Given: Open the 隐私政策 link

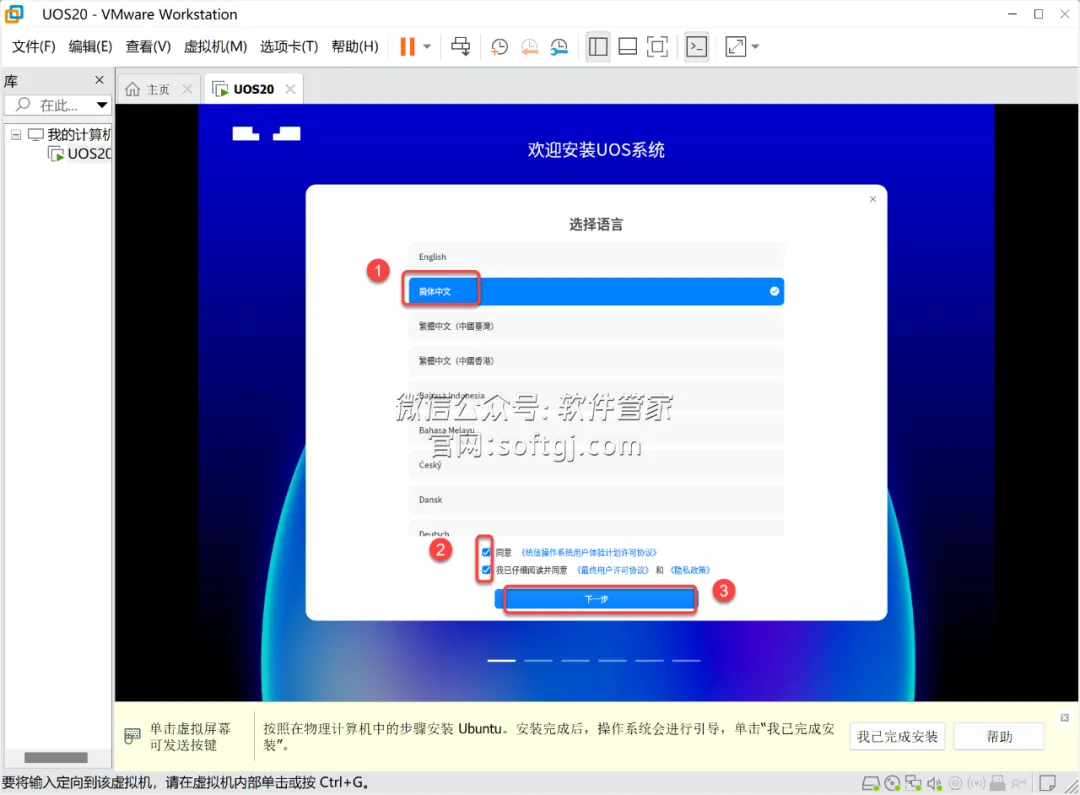Looking at the screenshot, I should (x=689, y=570).
